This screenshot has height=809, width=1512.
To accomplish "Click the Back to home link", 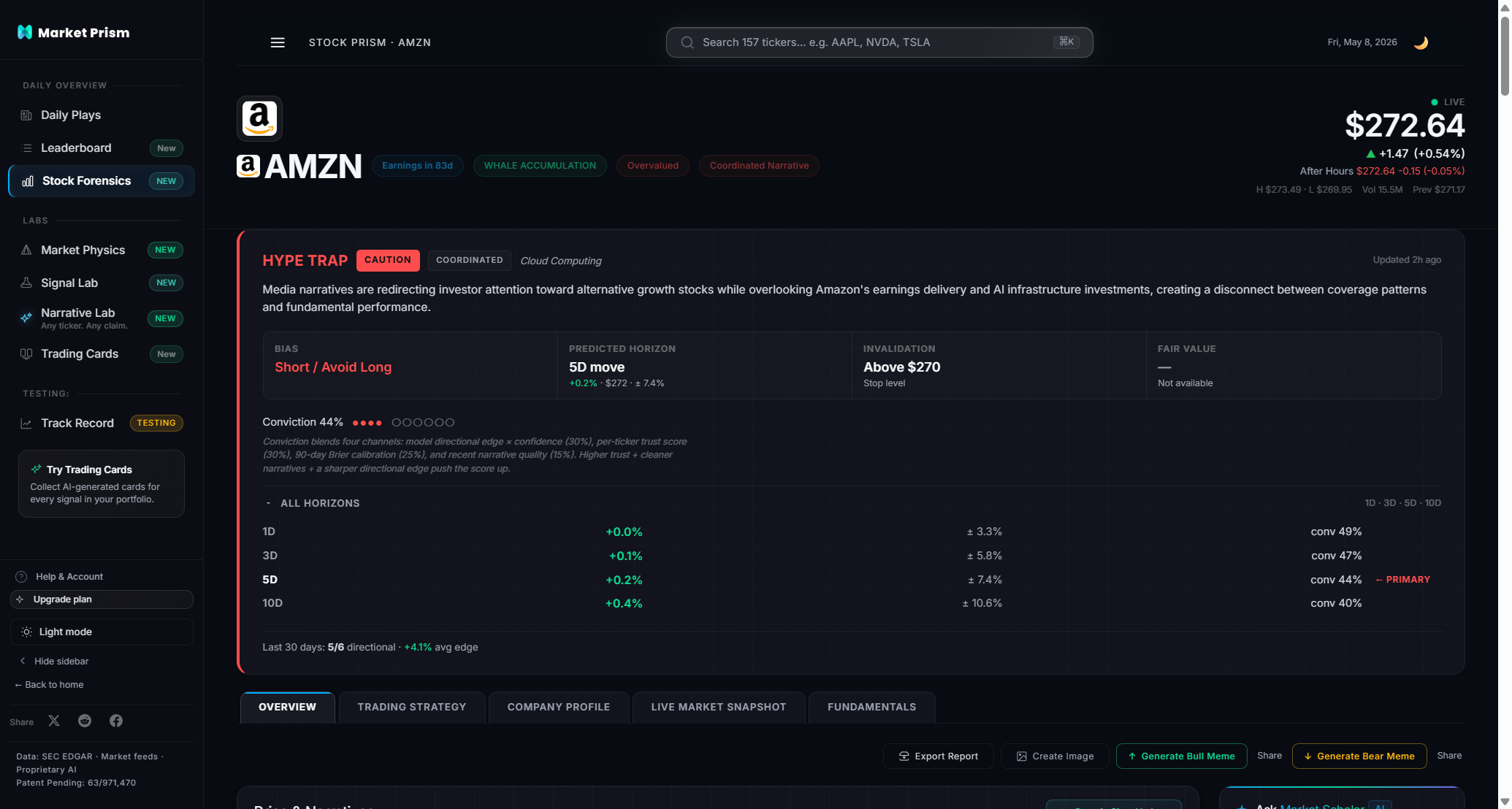I will click(x=49, y=685).
